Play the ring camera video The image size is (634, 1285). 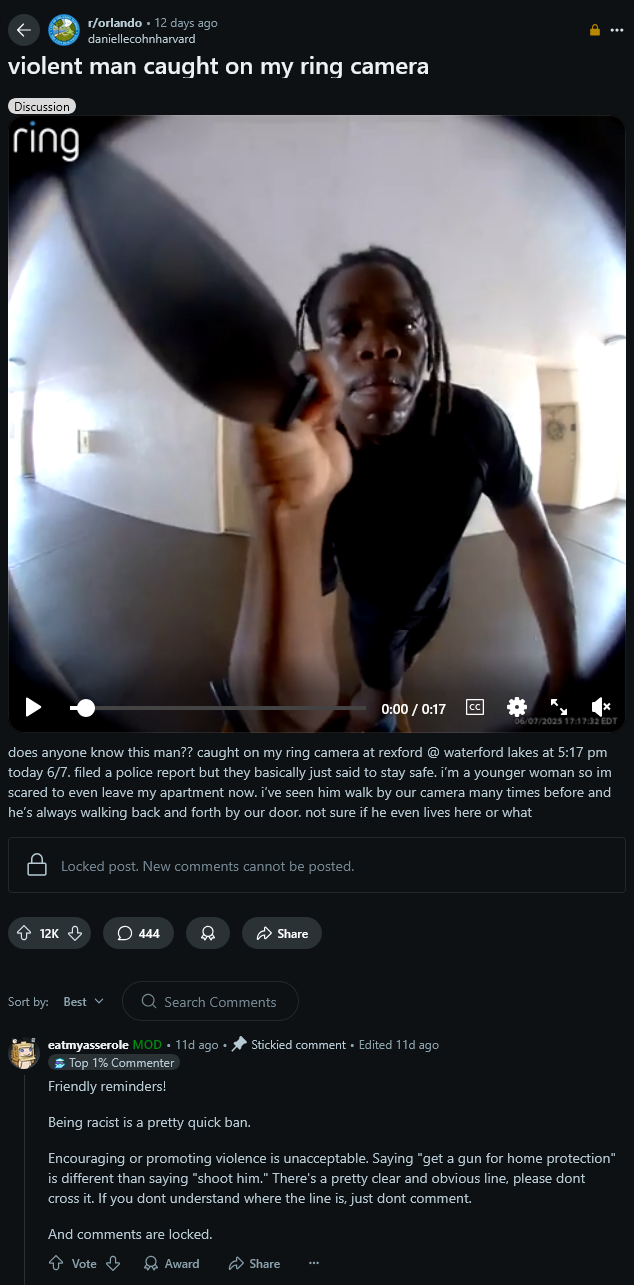coord(33,708)
